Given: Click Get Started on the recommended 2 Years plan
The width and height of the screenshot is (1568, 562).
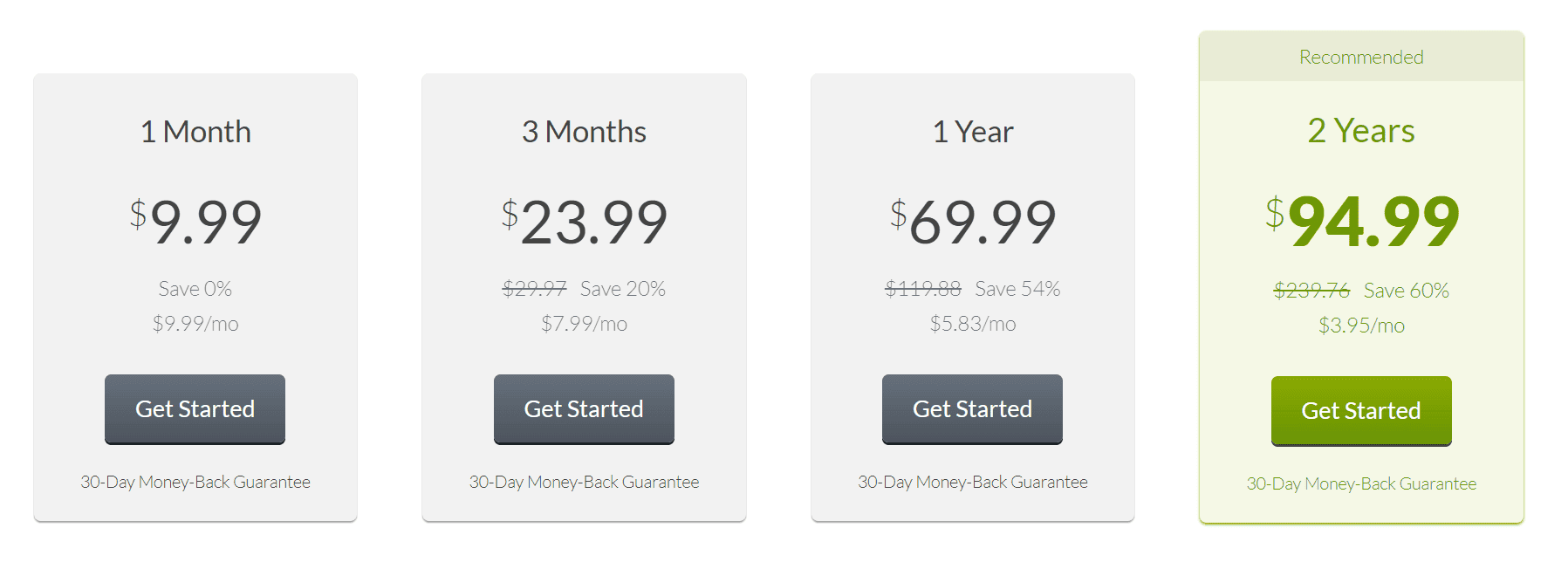Looking at the screenshot, I should (1360, 410).
